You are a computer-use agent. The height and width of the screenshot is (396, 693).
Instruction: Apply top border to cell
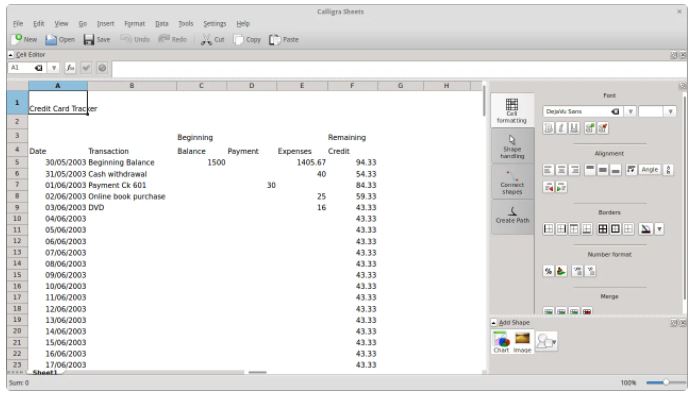coord(574,229)
